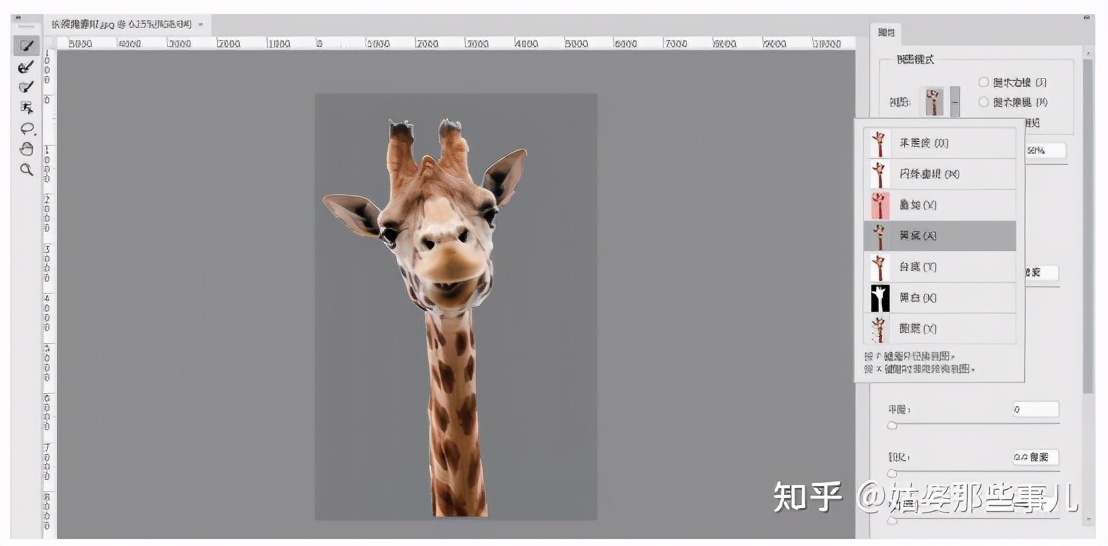Click the view mode giraffe thumbnail preview
The height and width of the screenshot is (546, 1108).
934,102
